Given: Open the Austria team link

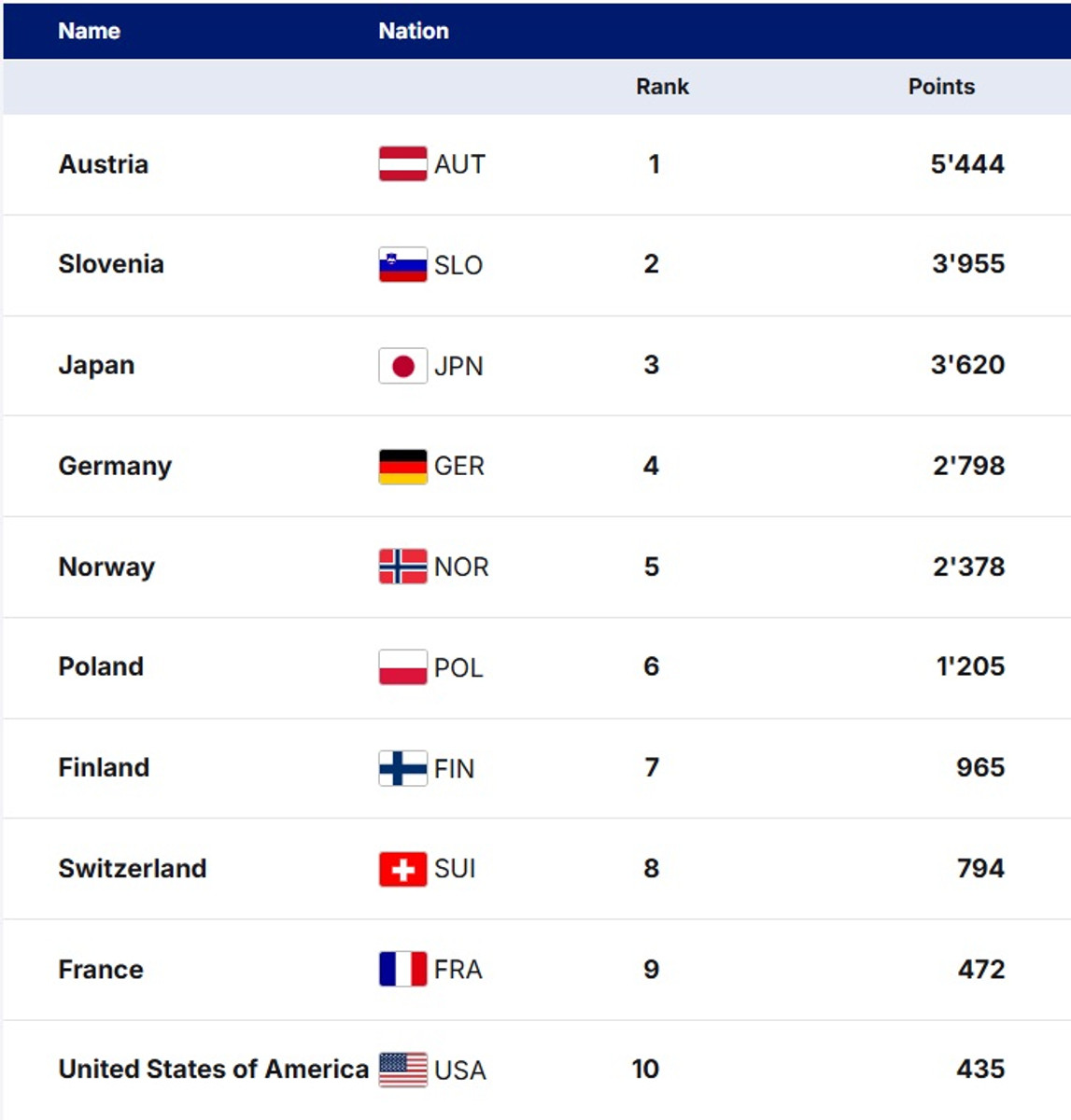Looking at the screenshot, I should pyautogui.click(x=104, y=164).
